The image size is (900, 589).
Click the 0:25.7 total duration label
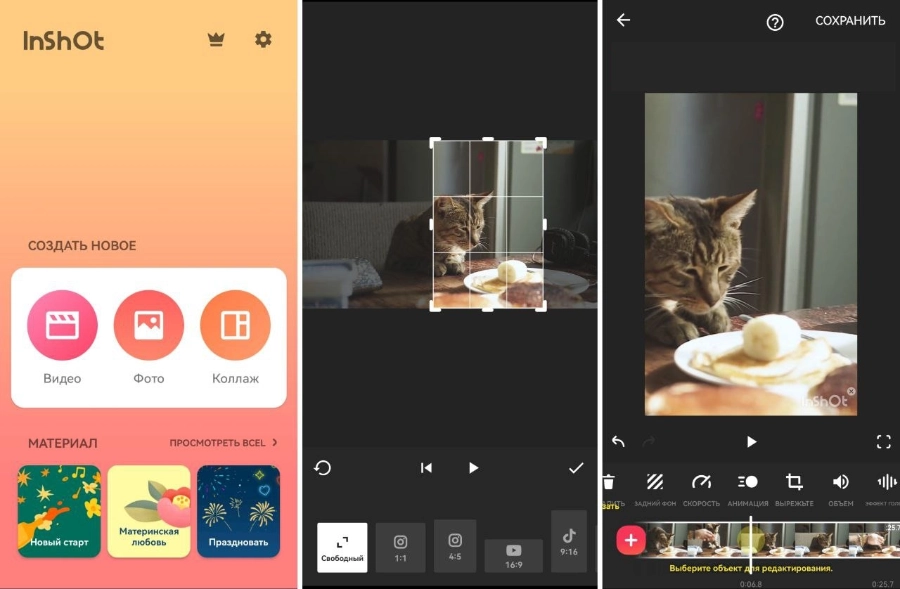pyautogui.click(x=882, y=584)
